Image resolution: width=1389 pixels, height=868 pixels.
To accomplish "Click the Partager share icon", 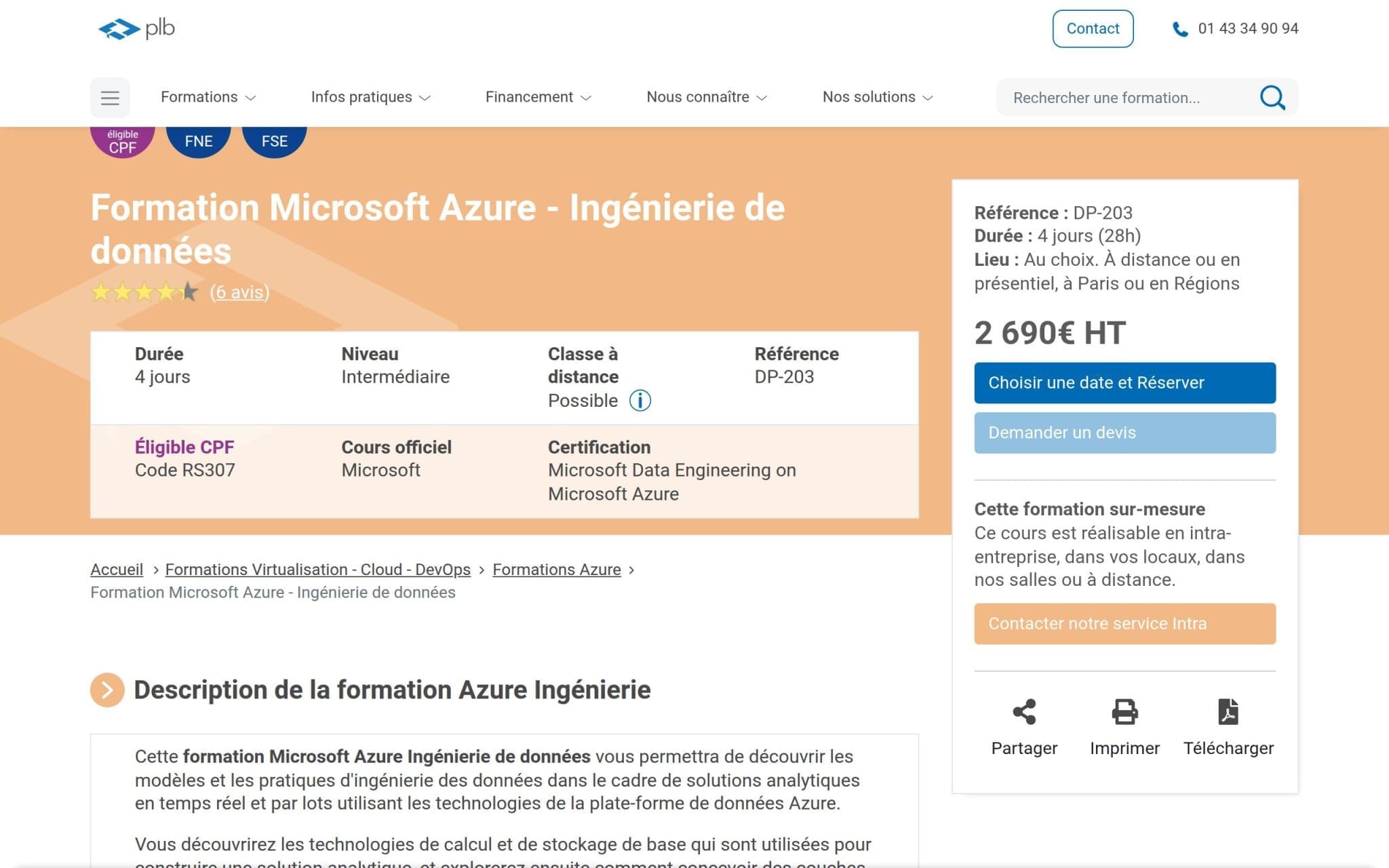I will [x=1024, y=712].
